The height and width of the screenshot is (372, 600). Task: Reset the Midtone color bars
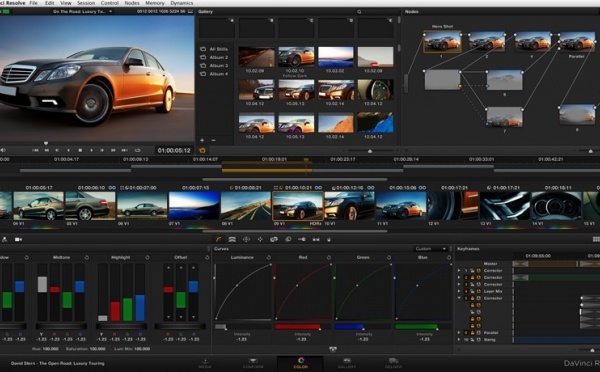click(x=86, y=258)
